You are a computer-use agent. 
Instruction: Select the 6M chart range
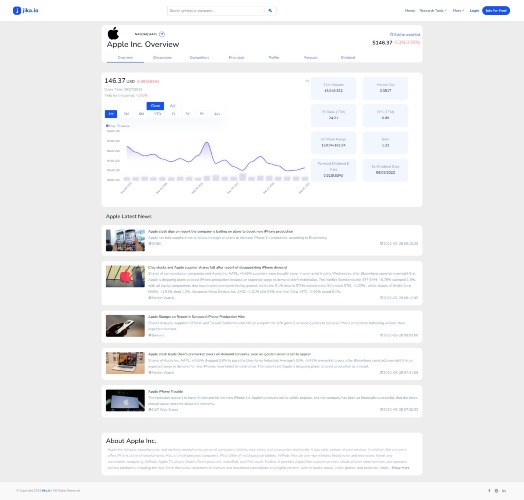(x=141, y=114)
